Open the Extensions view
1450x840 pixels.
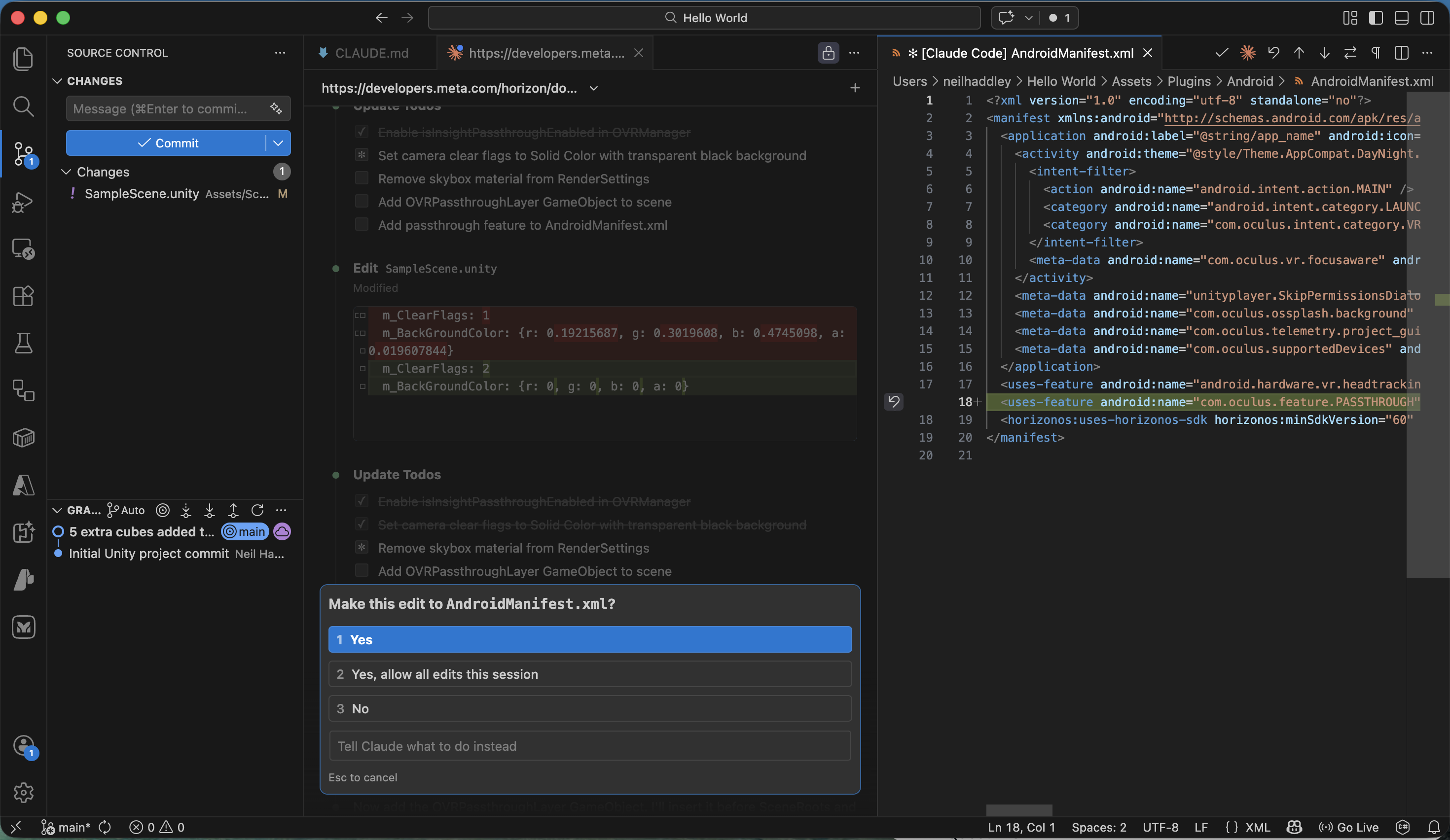[x=23, y=296]
